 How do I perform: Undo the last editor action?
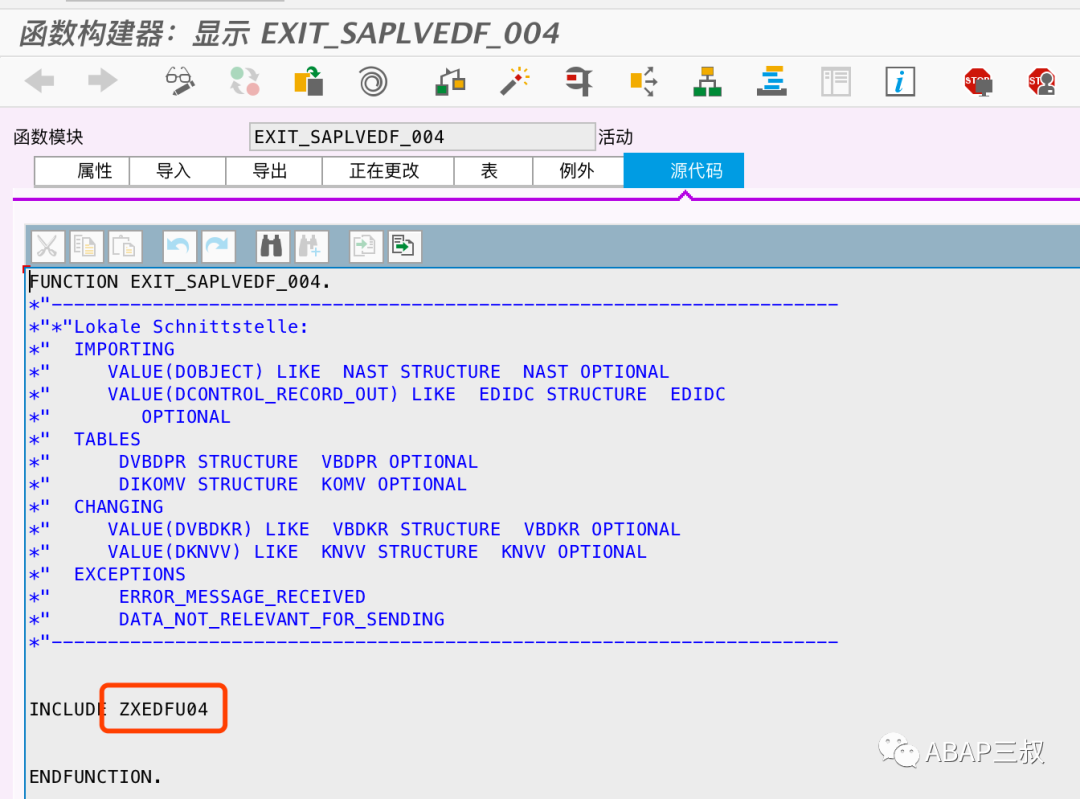pos(179,246)
